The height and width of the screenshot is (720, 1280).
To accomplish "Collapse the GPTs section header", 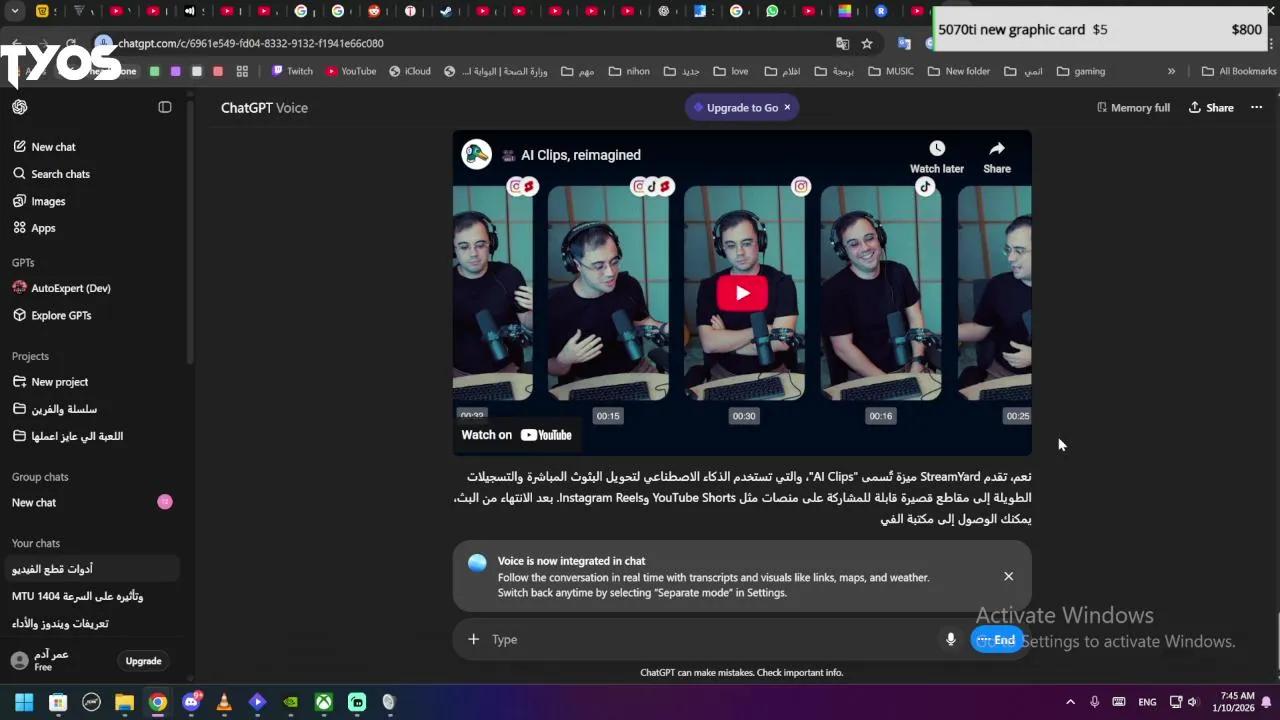I will (23, 262).
